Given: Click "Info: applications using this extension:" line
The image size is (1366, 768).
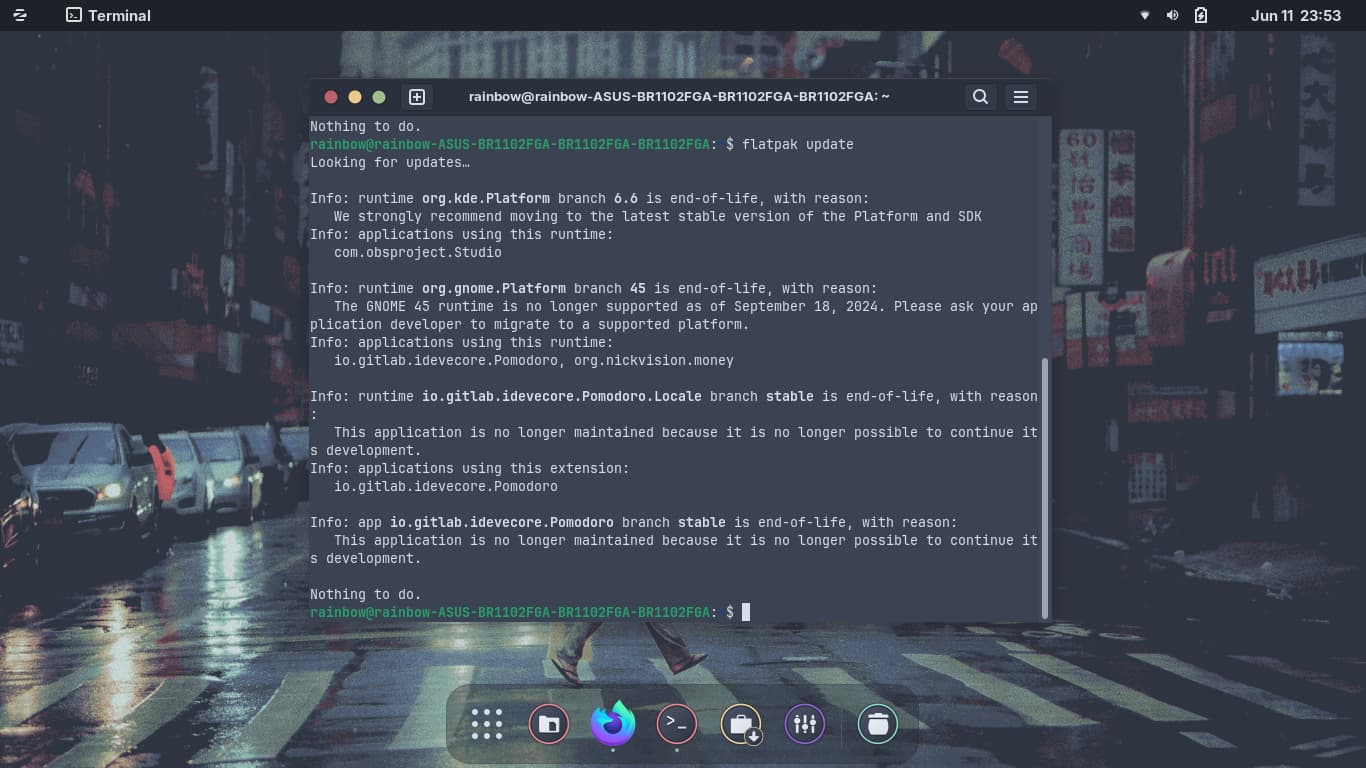Looking at the screenshot, I should 470,469.
